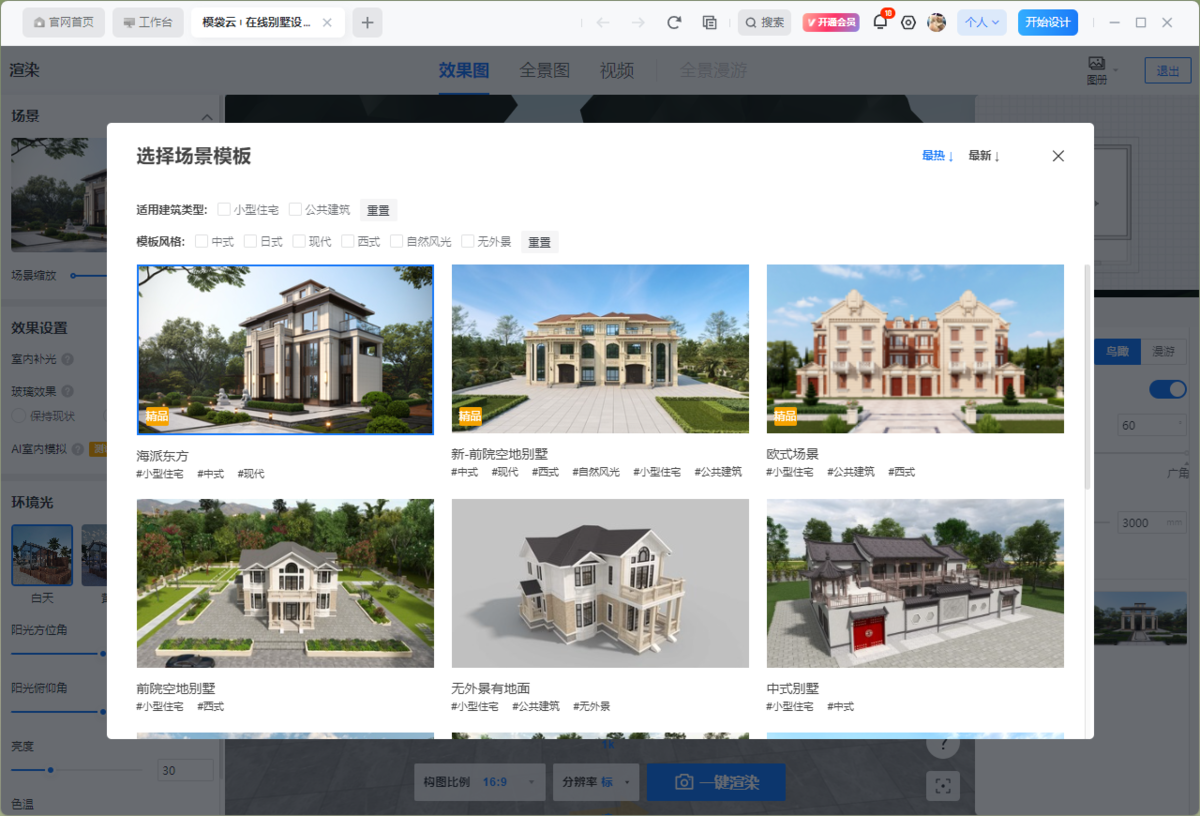The image size is (1200, 816).
Task: Click the 开通会员 VIP badge in title bar
Action: (x=831, y=22)
